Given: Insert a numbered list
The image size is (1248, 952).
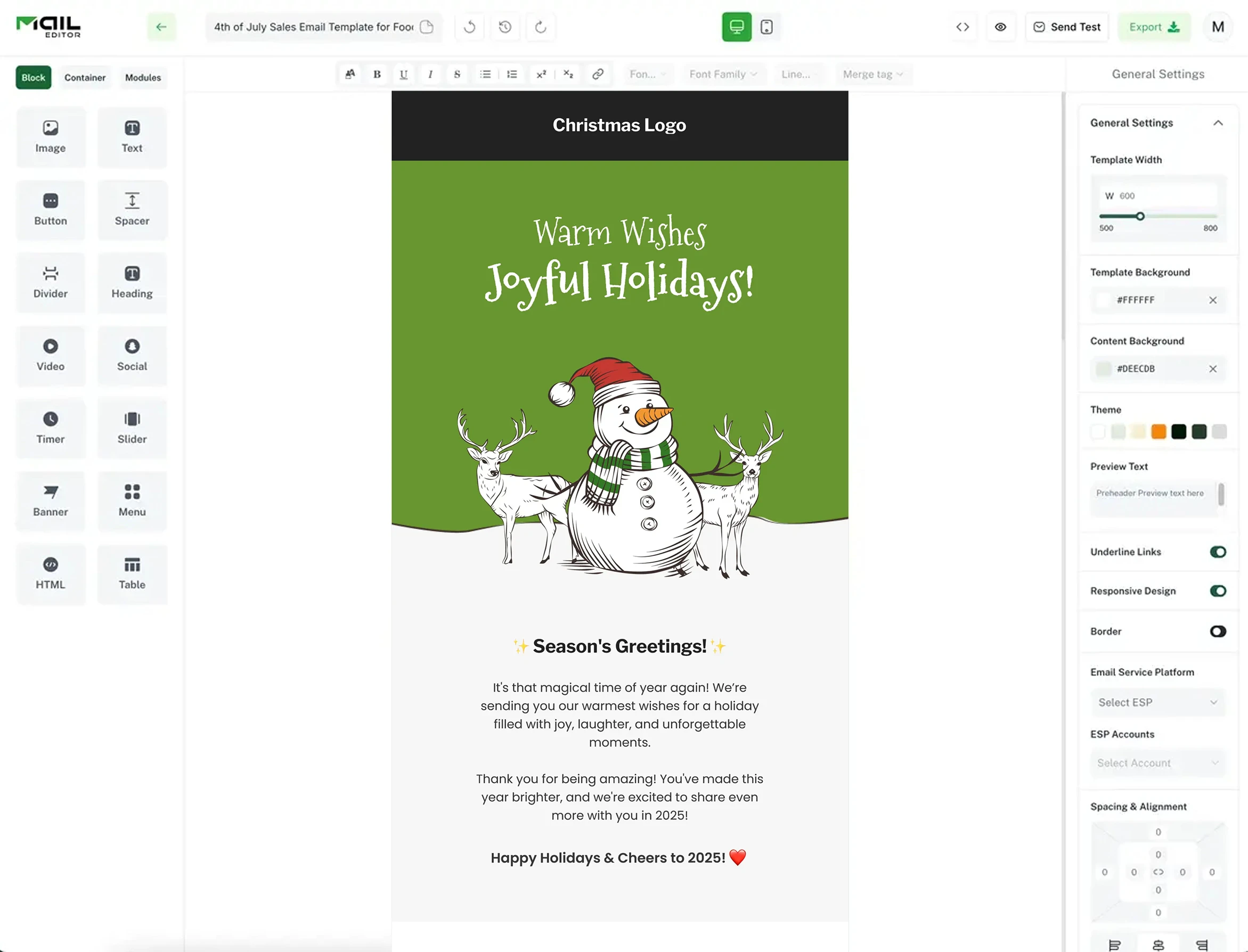Looking at the screenshot, I should (x=512, y=74).
